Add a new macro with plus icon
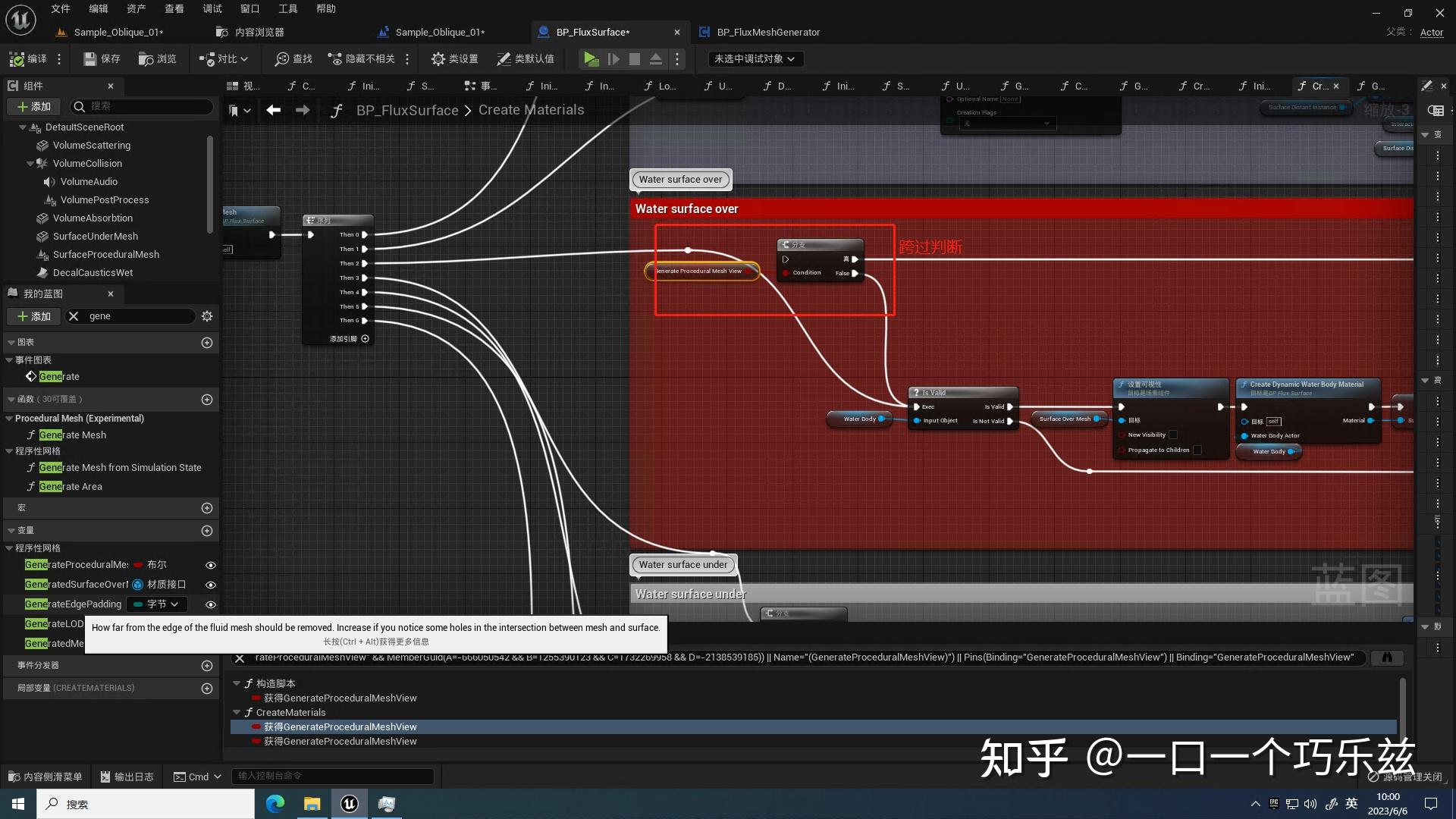Viewport: 1456px width, 819px height. (206, 508)
